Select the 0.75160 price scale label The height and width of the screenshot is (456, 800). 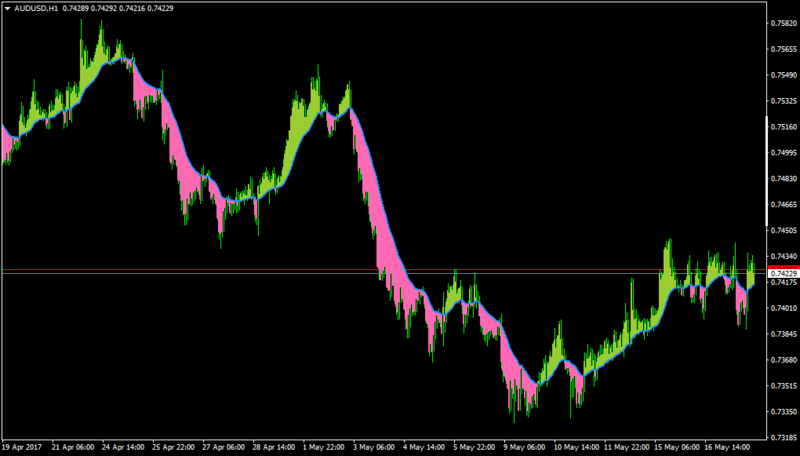784,127
